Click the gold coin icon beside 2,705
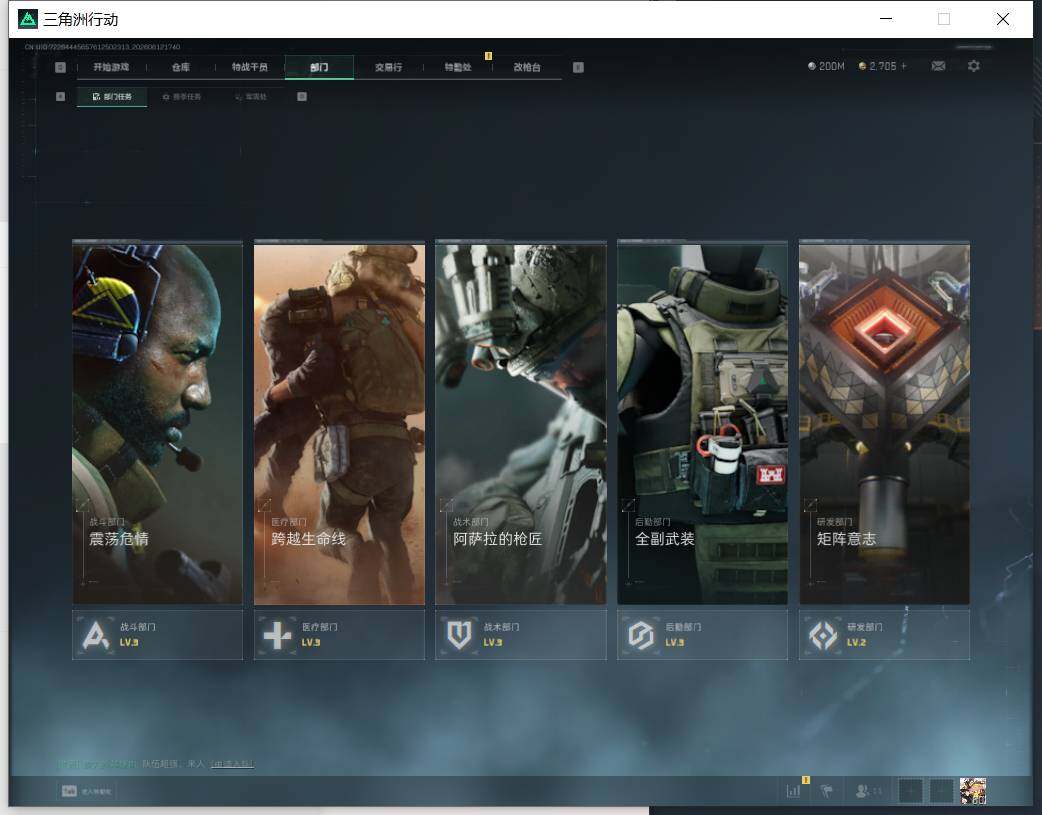Screen dimensions: 1042x815 tap(862, 66)
